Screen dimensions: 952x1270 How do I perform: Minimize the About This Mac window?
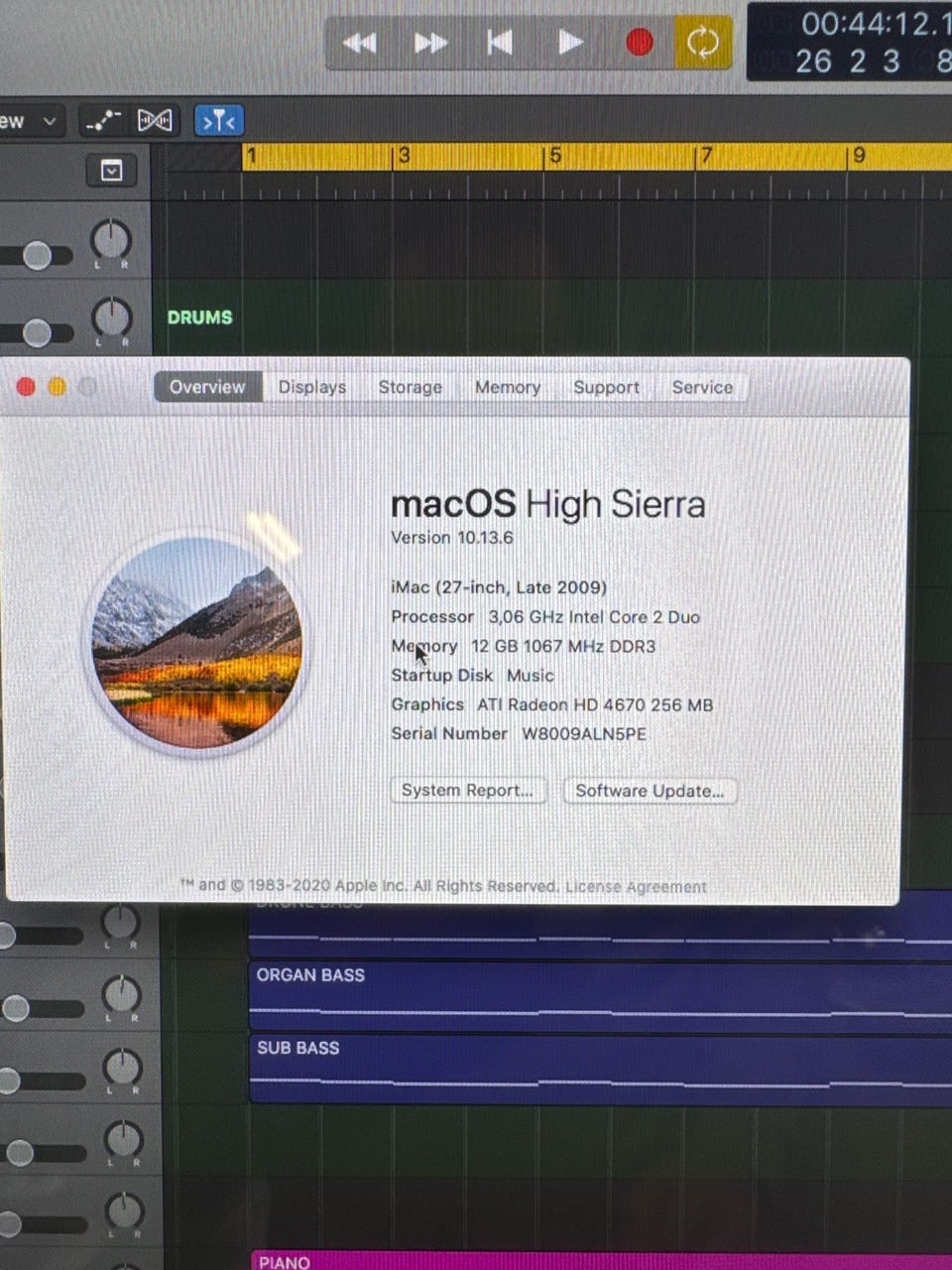point(57,387)
